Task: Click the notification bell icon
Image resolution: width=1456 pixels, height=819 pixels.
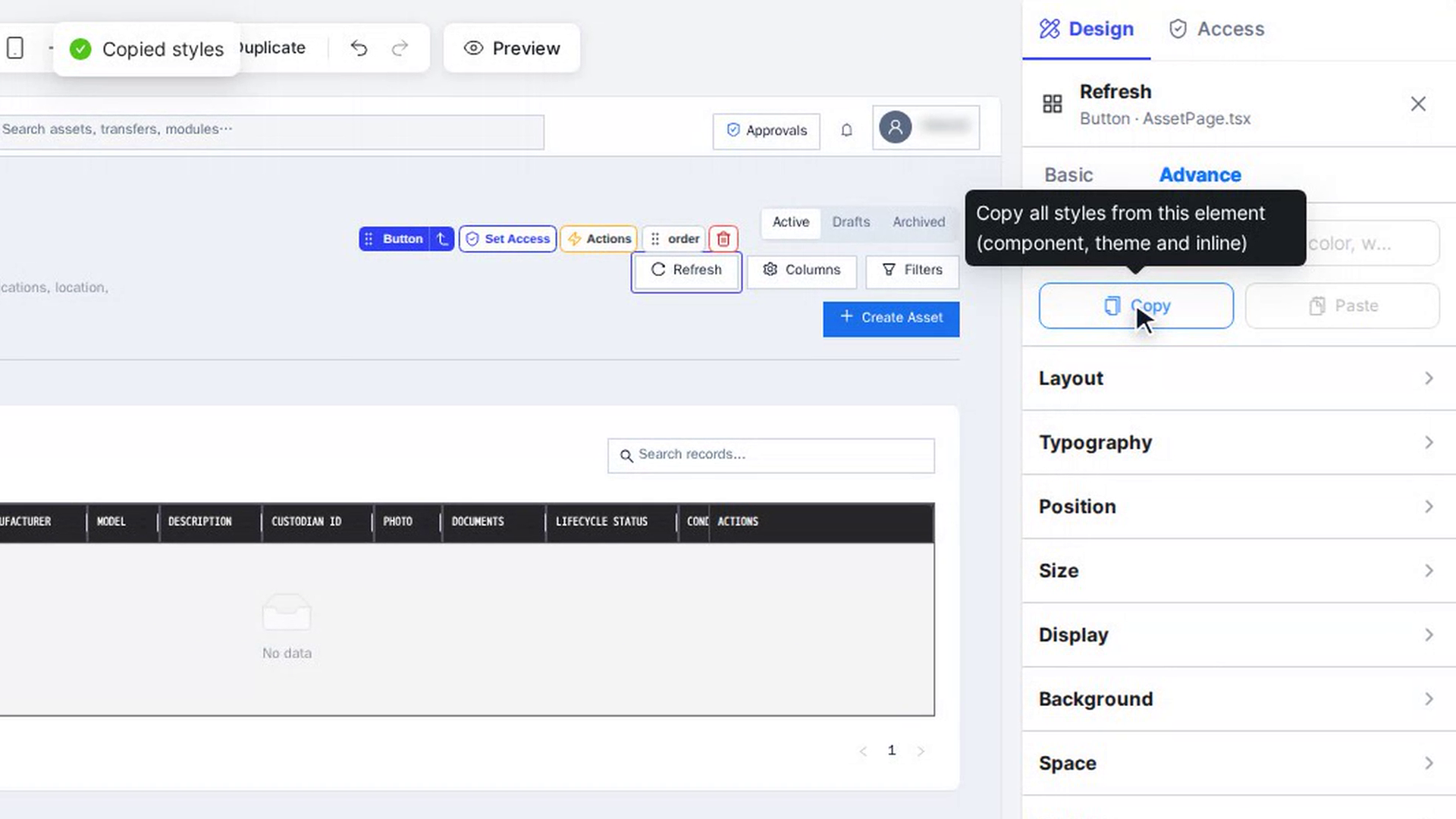Action: pos(846,130)
